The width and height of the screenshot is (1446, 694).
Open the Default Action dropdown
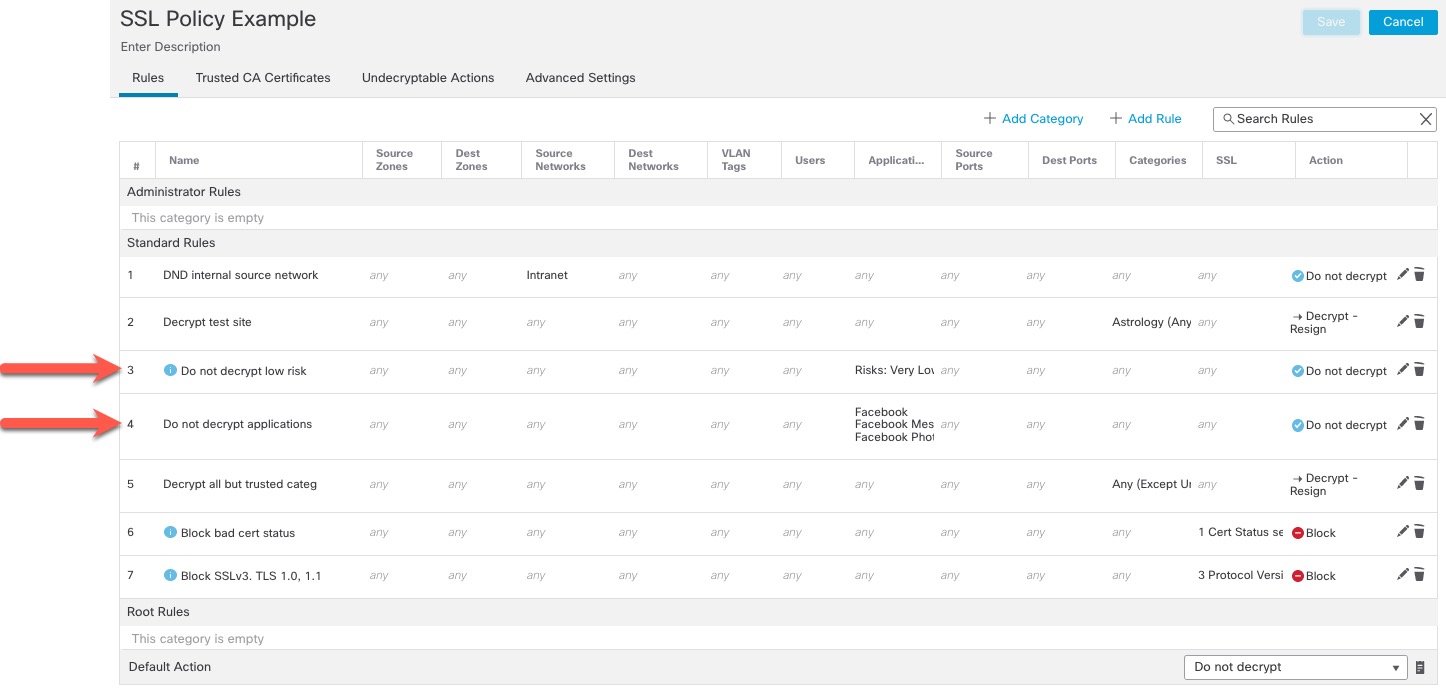(1394, 666)
